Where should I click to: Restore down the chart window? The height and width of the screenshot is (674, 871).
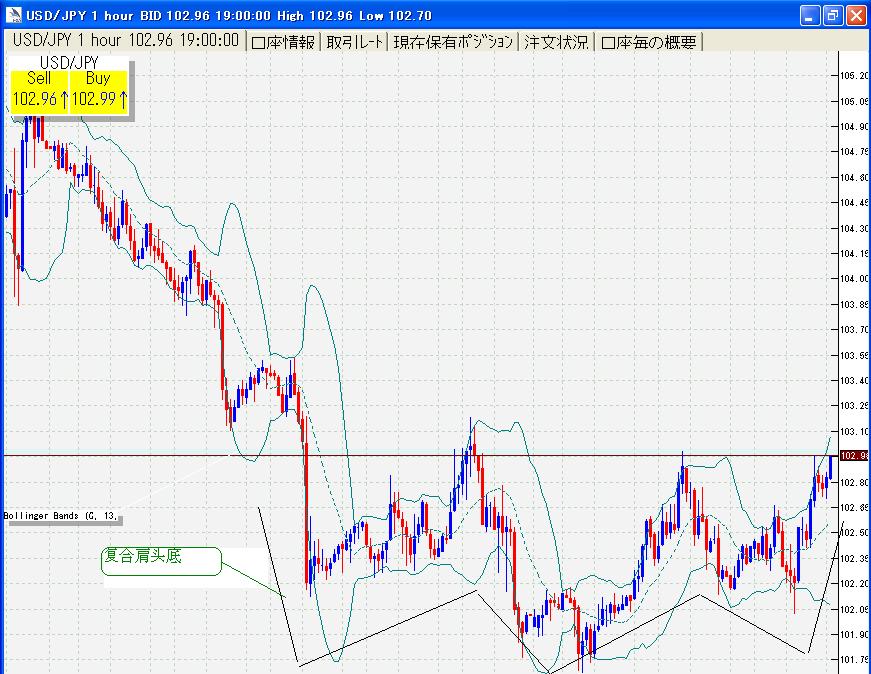[832, 15]
